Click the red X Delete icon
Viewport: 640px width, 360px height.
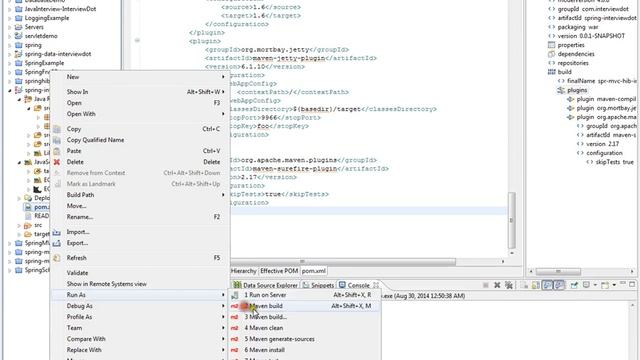(57, 162)
